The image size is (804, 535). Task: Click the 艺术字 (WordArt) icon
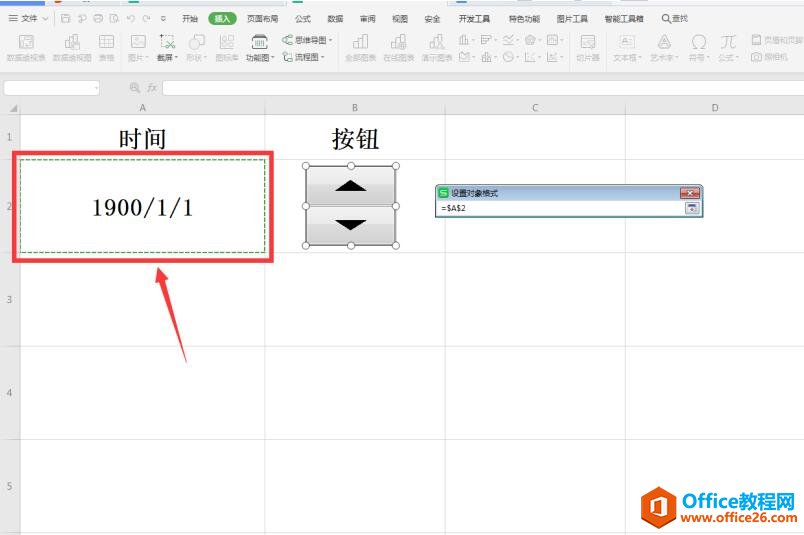tap(664, 46)
